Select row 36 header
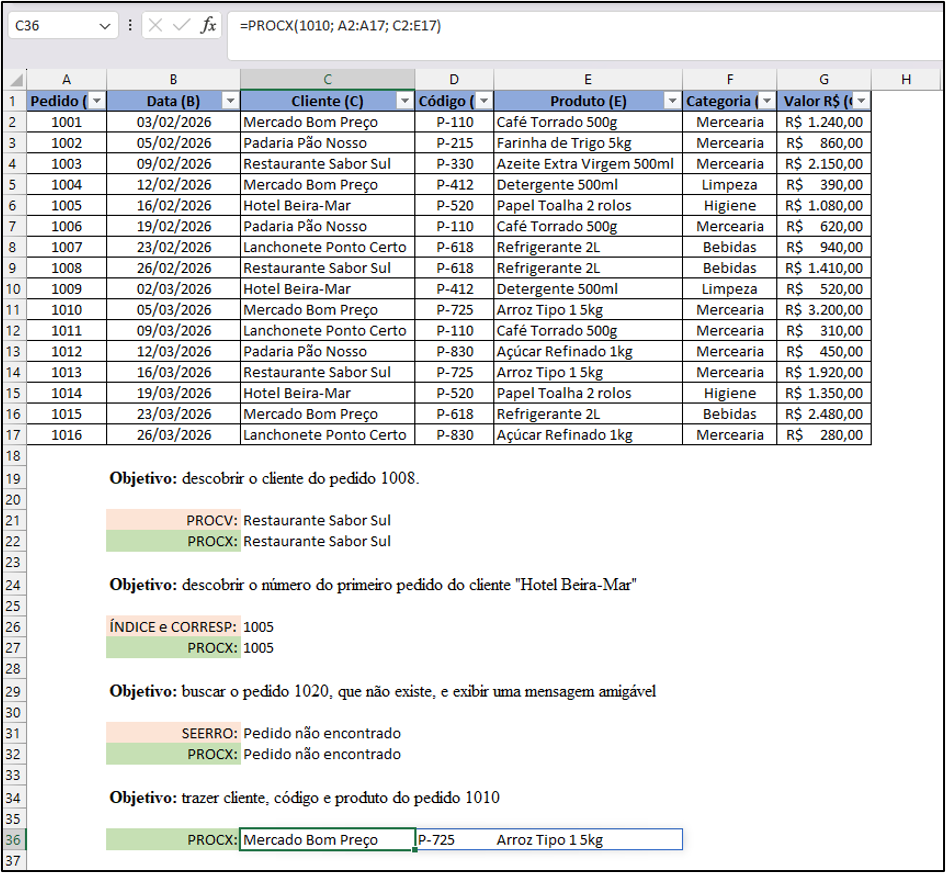The height and width of the screenshot is (873, 946). click(x=13, y=840)
